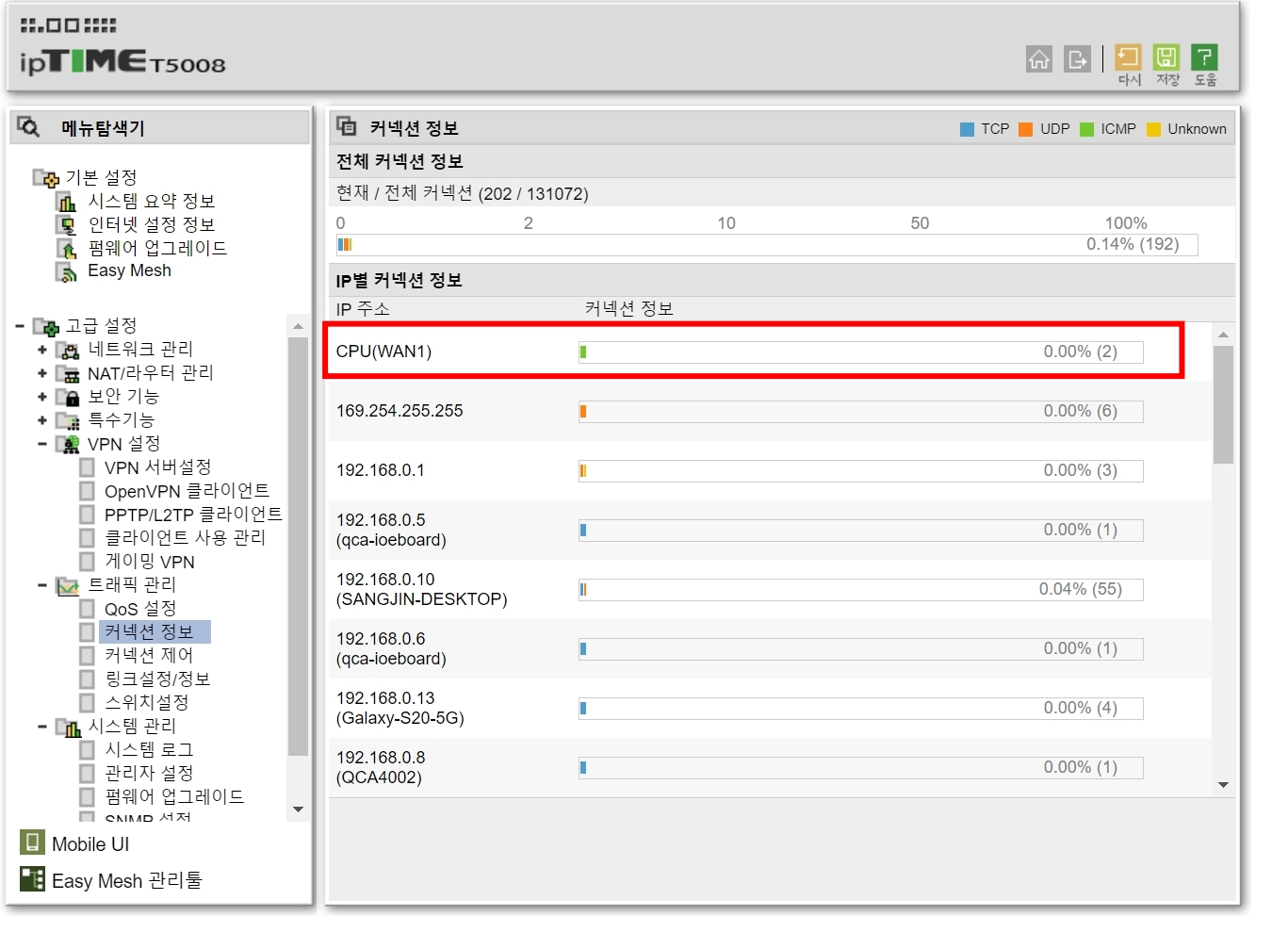Open the Mobile UI icon

(32, 843)
